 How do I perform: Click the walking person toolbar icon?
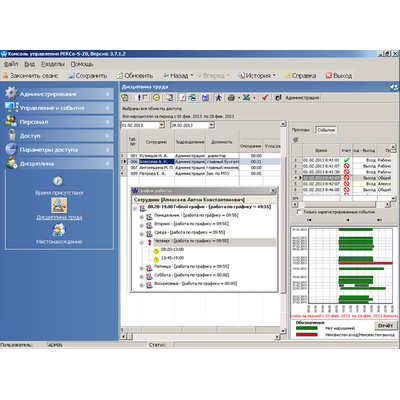click(218, 98)
